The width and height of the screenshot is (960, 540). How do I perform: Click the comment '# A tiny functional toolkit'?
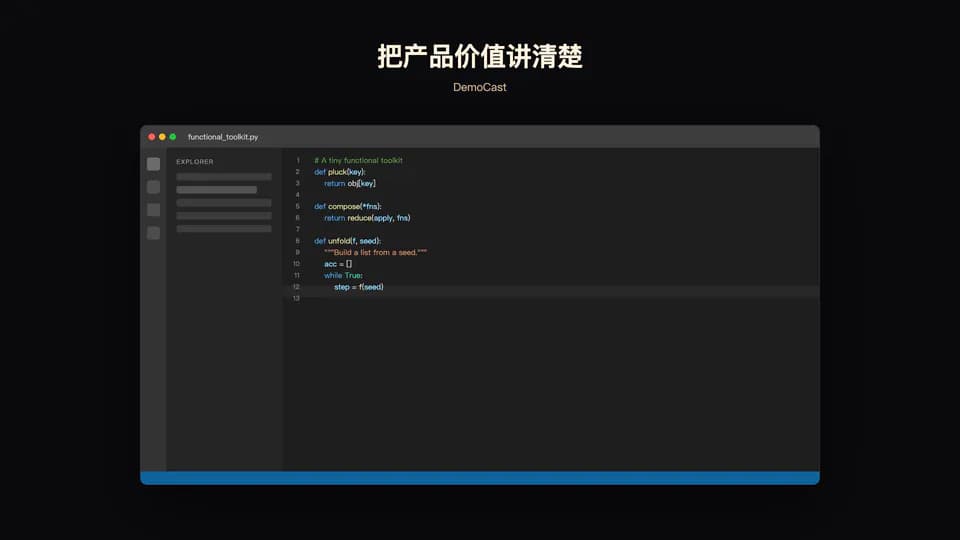point(358,160)
